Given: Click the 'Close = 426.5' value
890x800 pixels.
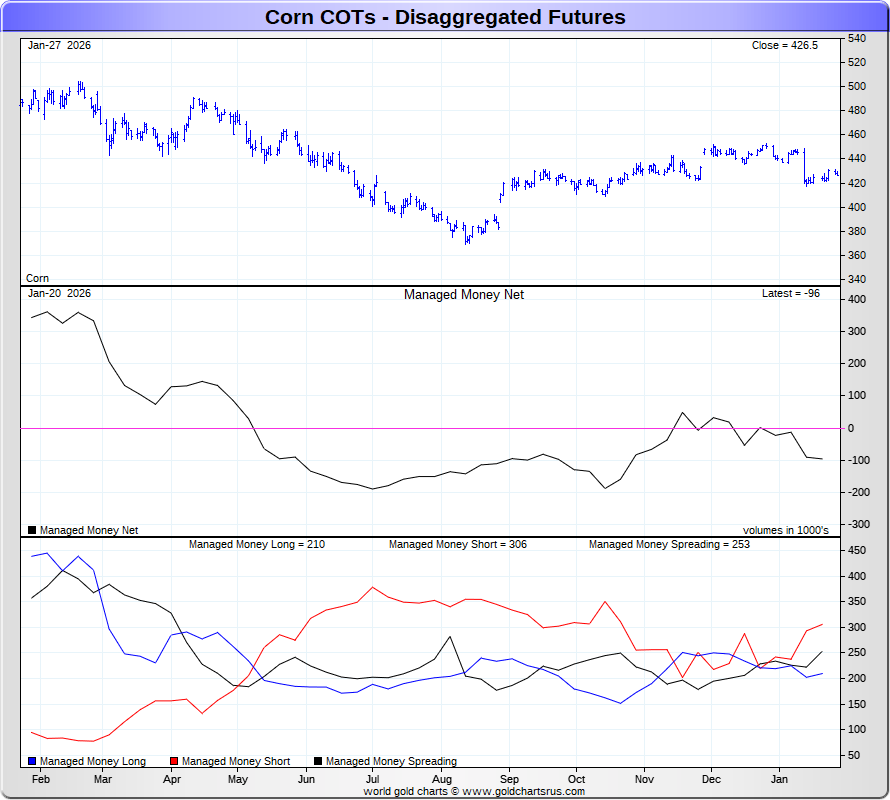Looking at the screenshot, I should pos(784,45).
